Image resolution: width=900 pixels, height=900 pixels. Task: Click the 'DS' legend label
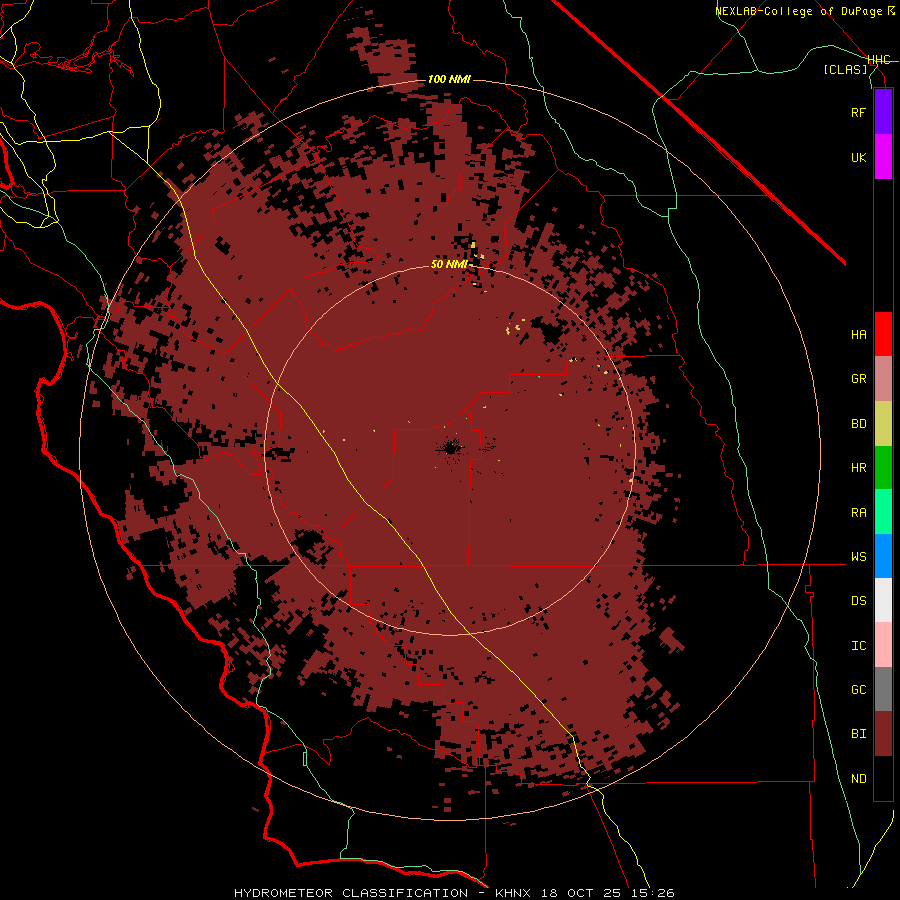tap(858, 601)
